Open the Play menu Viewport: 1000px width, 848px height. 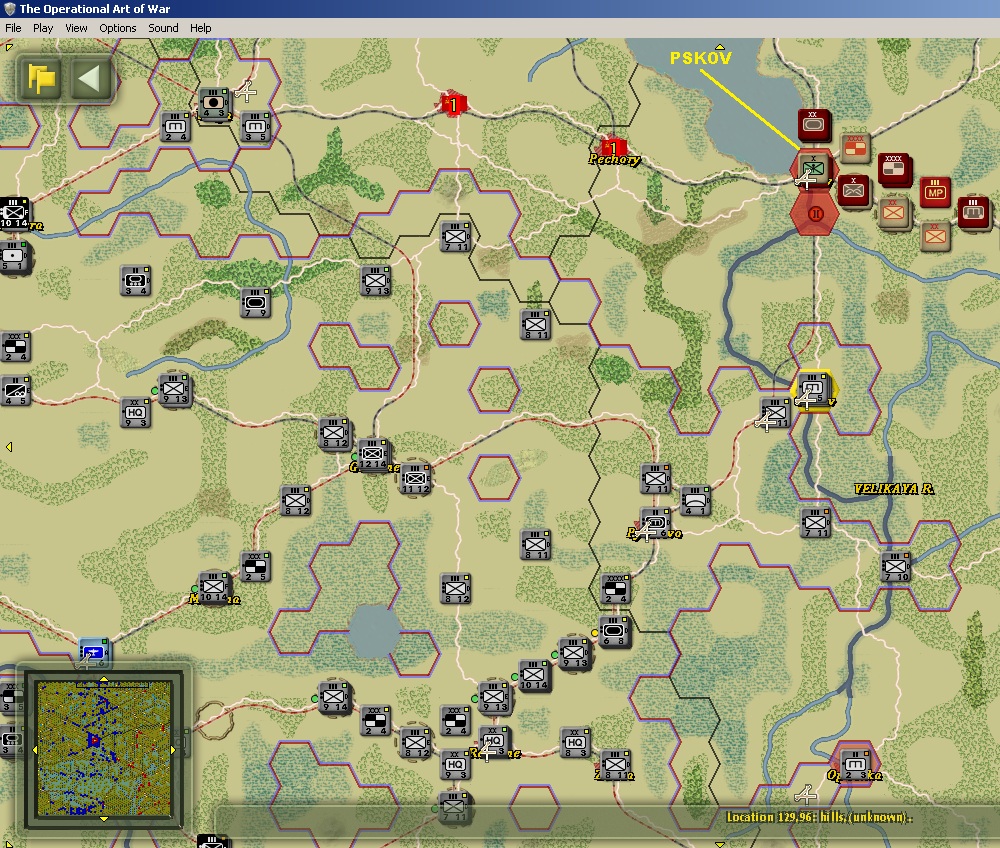43,28
